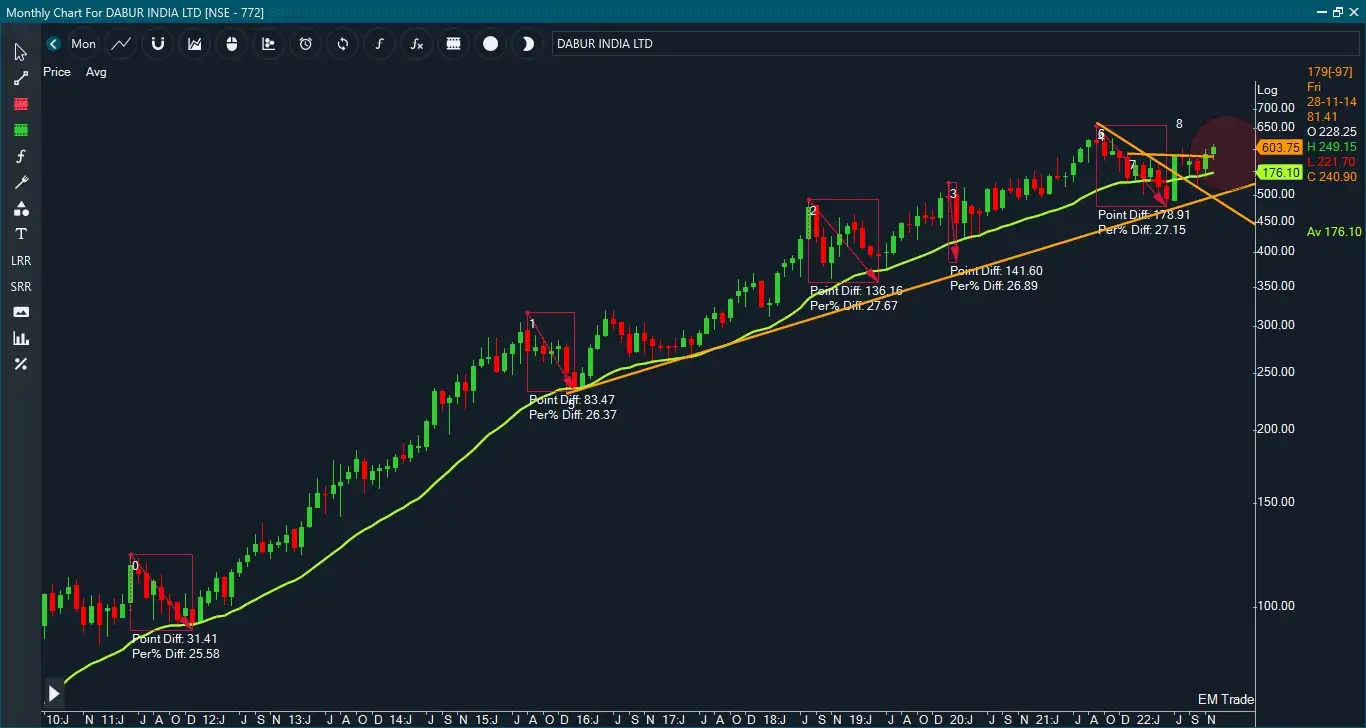Toggle the white circle display icon
The width and height of the screenshot is (1366, 728).
click(x=490, y=44)
